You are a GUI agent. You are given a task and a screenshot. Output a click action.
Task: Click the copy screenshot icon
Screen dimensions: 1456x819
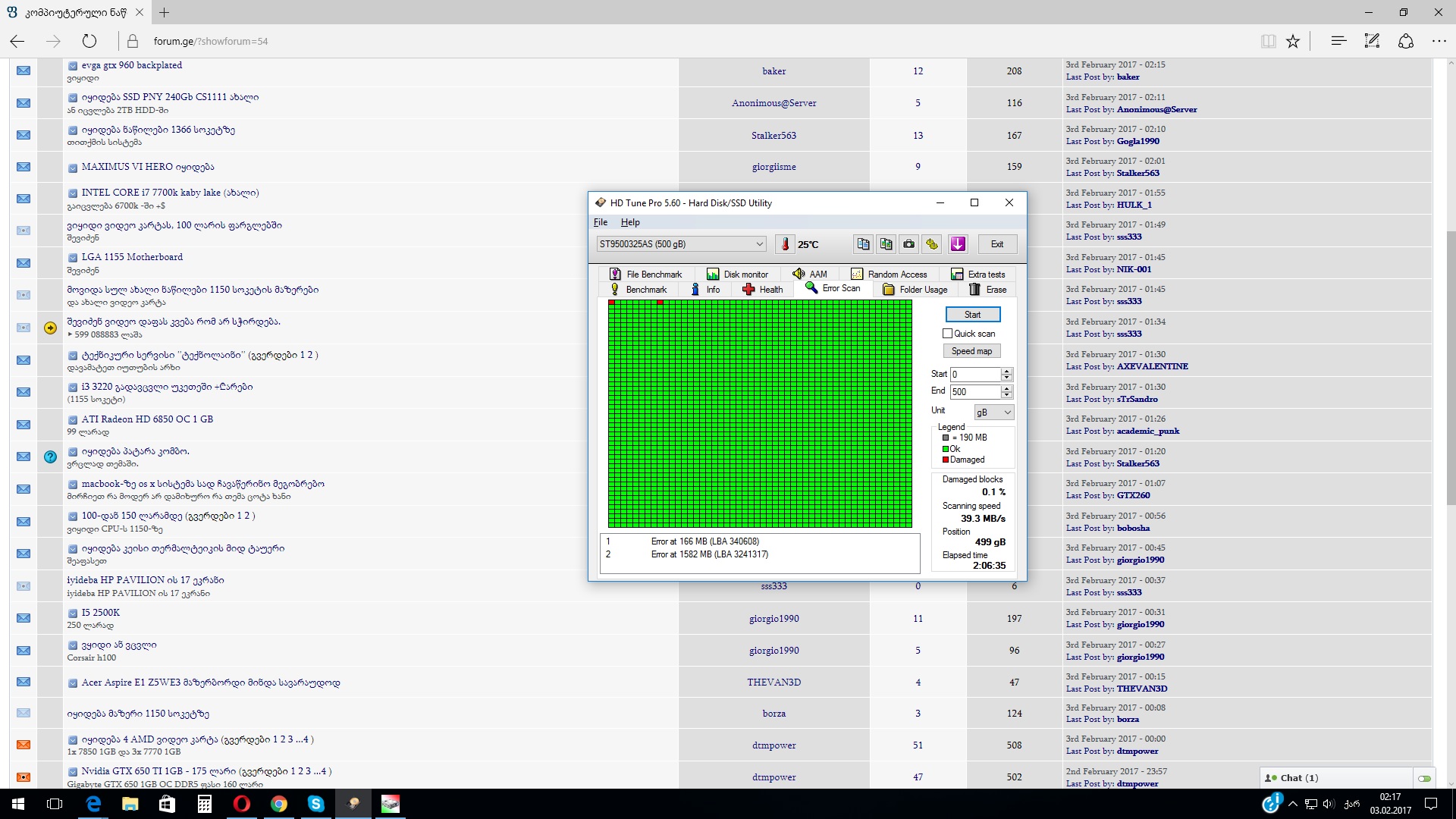(886, 244)
